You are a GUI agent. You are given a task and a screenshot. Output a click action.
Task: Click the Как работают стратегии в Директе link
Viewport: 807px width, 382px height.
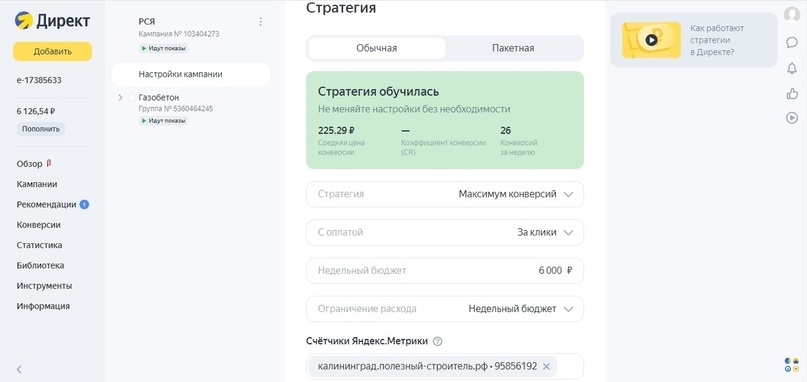click(x=717, y=40)
